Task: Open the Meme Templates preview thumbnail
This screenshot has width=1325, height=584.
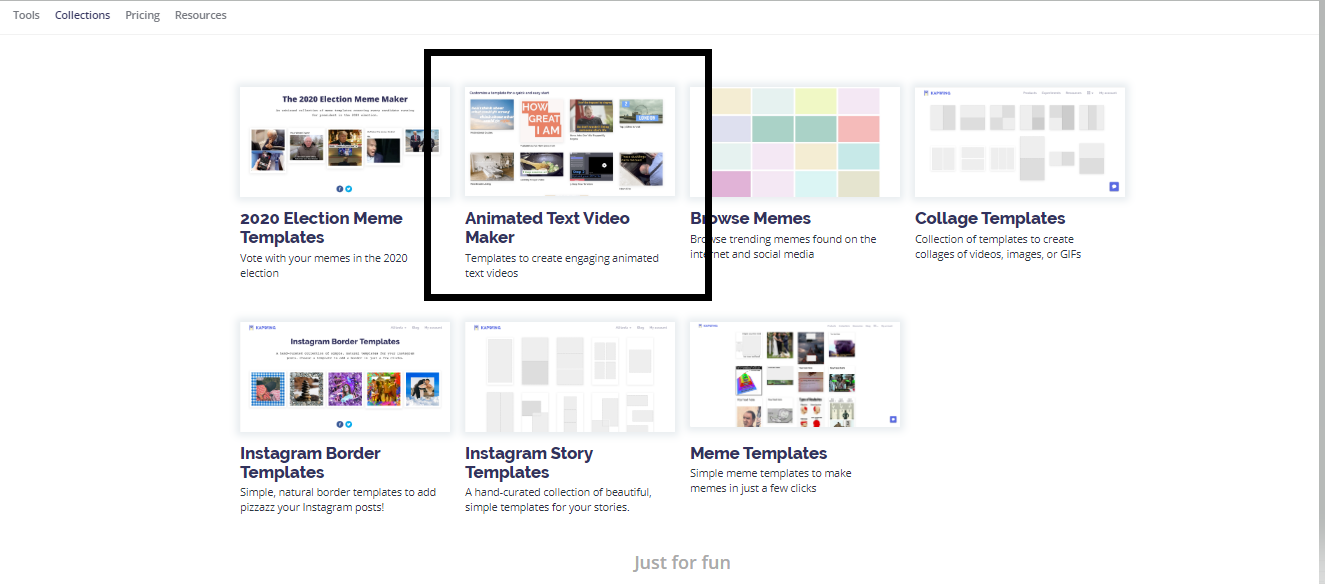Action: coord(795,375)
